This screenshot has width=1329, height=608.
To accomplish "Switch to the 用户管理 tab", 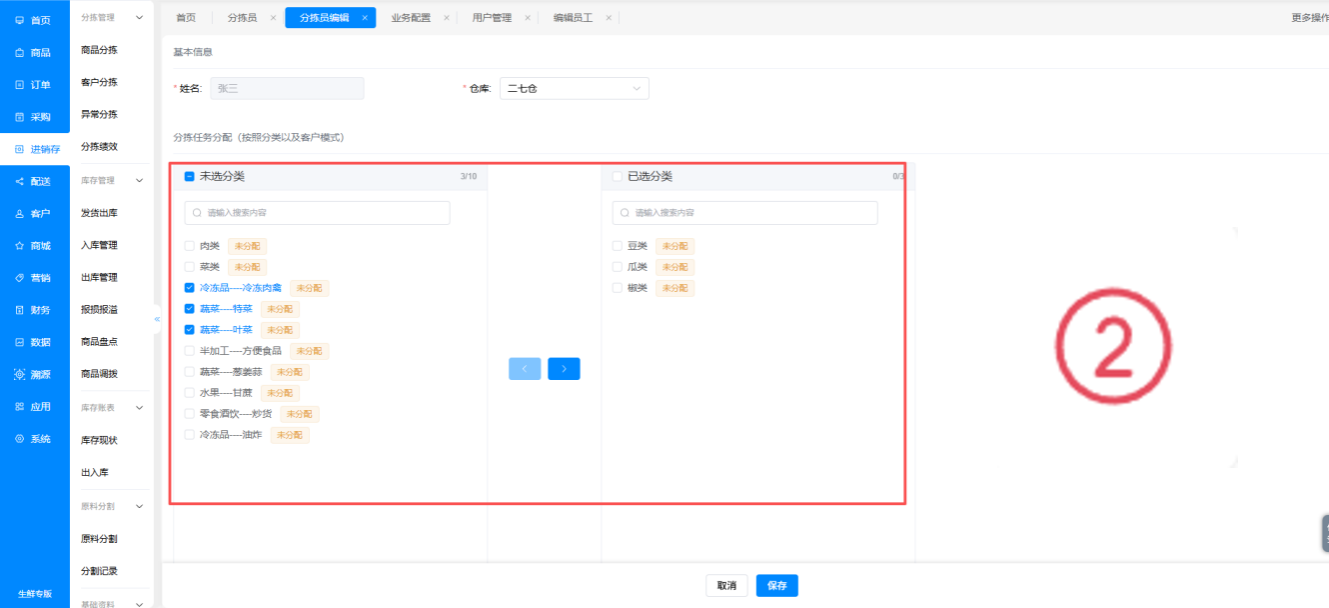I will (492, 18).
